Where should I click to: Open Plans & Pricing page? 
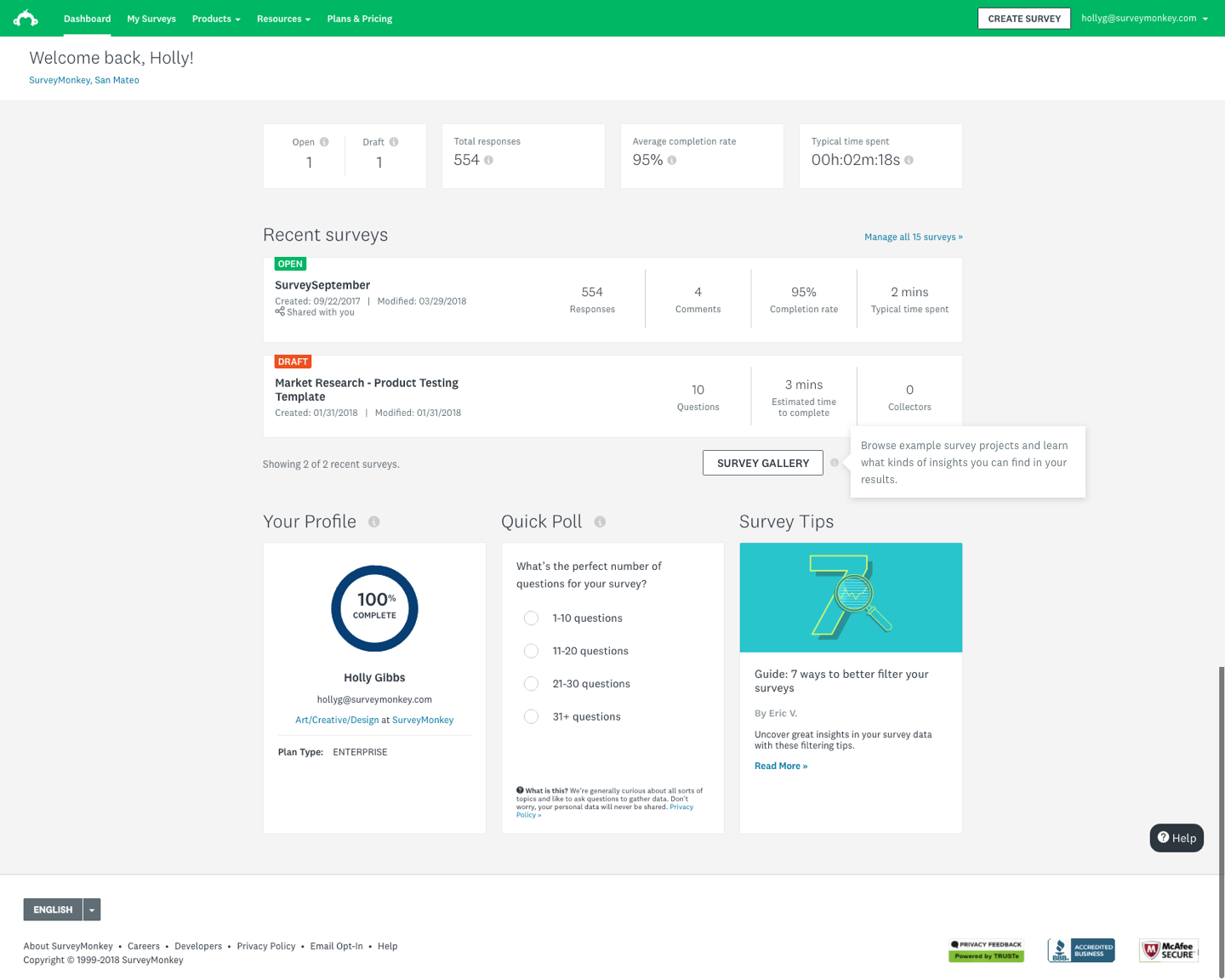(x=360, y=19)
